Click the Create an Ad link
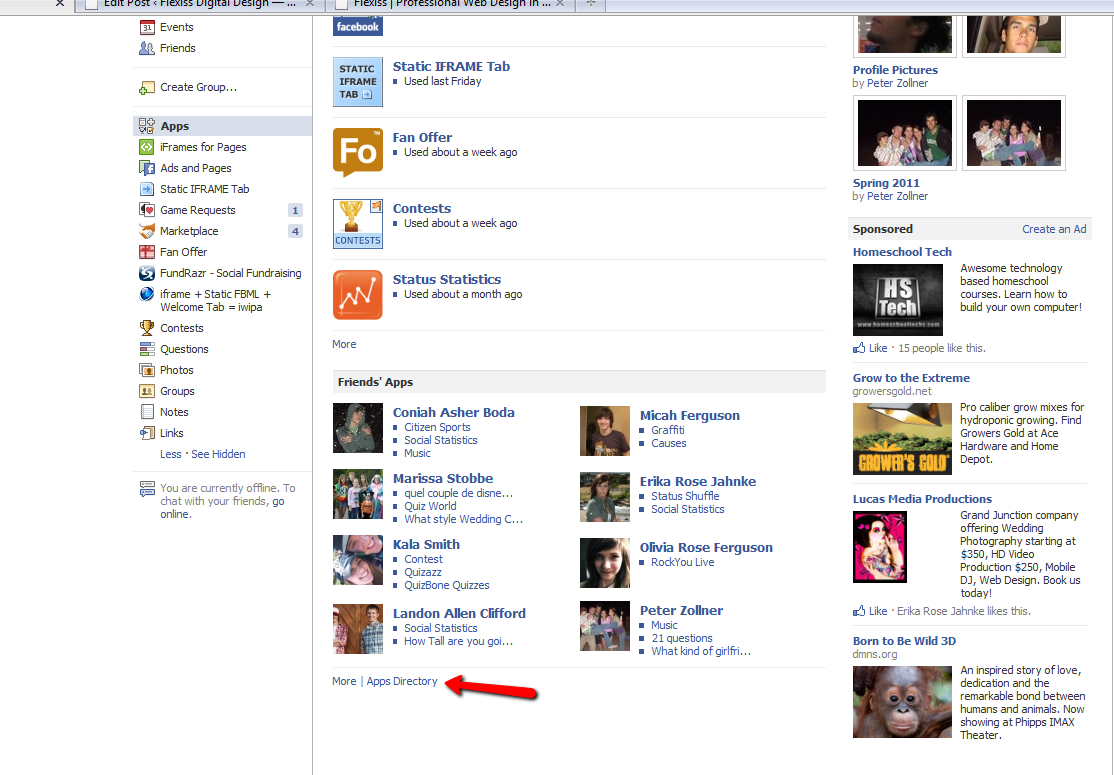1114x775 pixels. click(x=1054, y=229)
